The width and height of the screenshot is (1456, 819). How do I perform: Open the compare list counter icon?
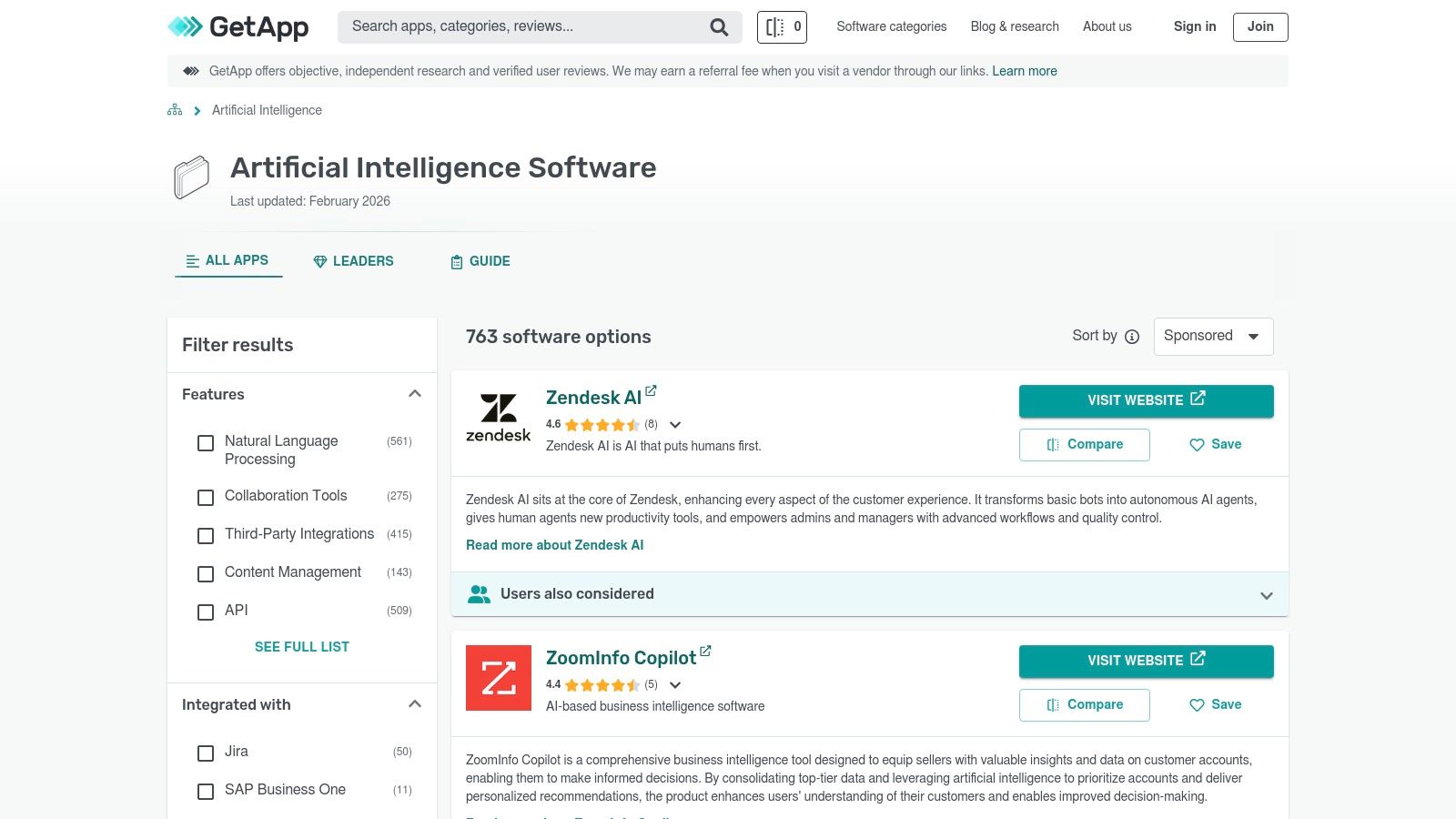[x=782, y=27]
